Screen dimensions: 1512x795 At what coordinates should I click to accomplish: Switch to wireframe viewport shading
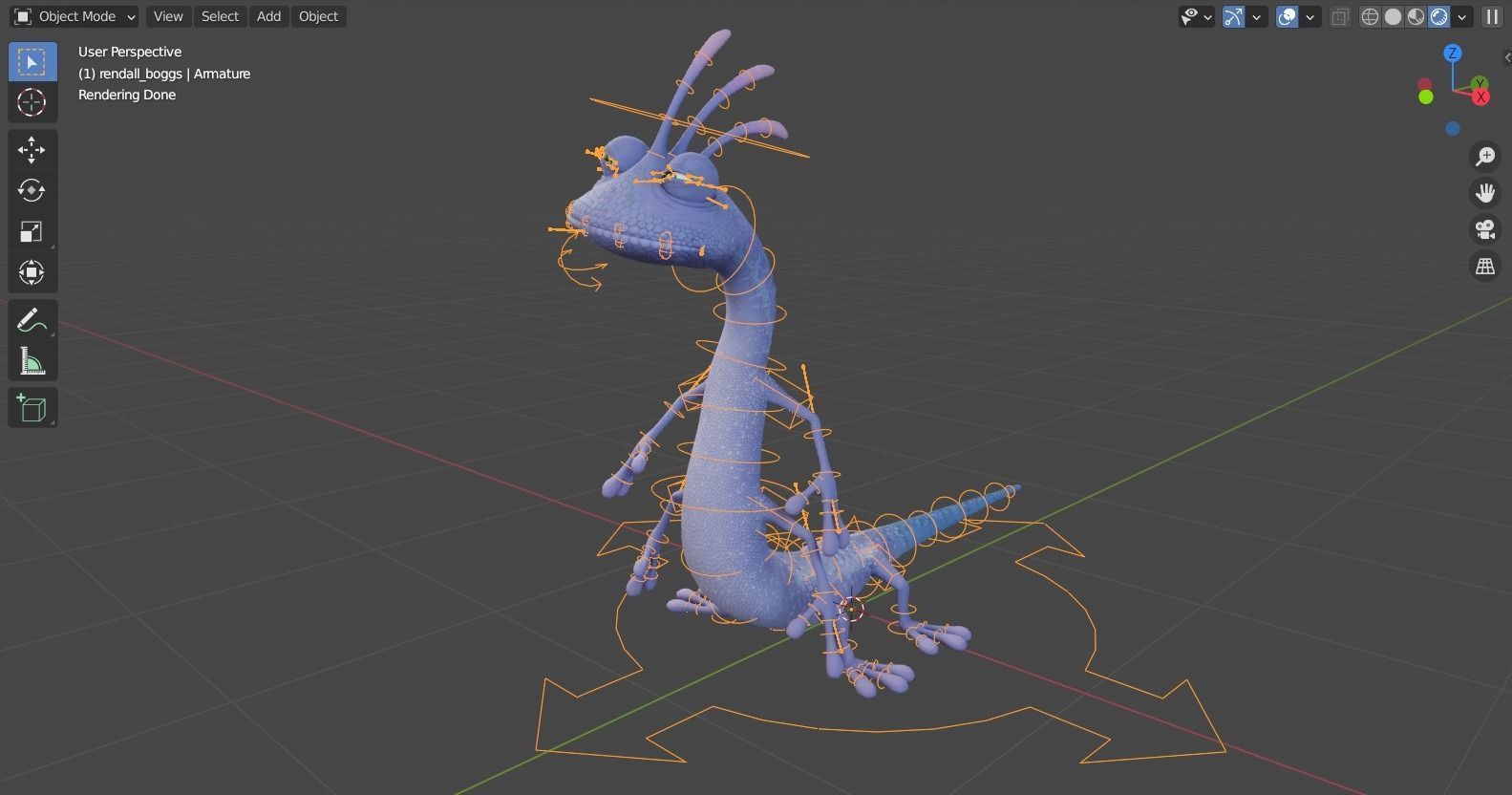point(1370,16)
